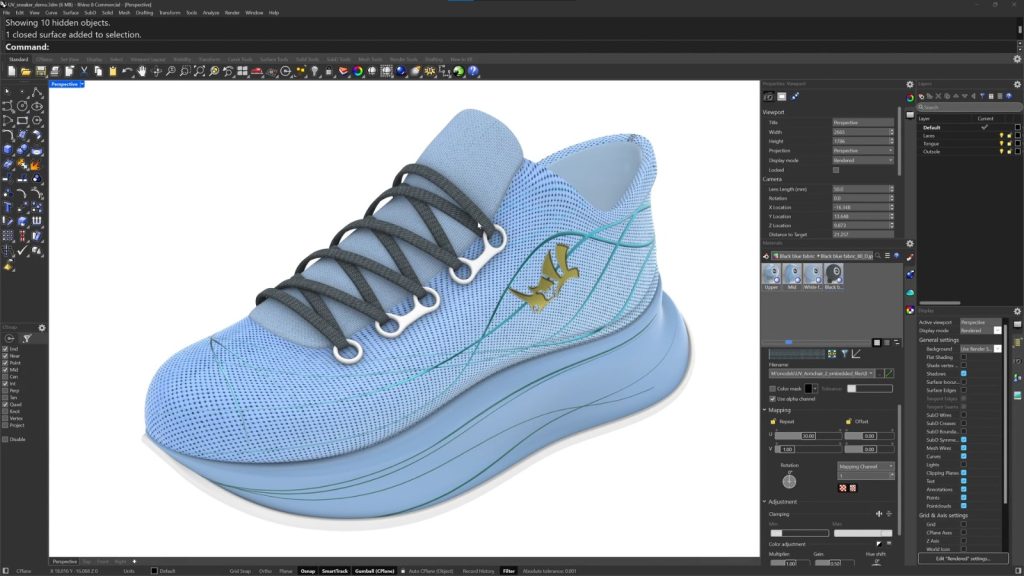The width and height of the screenshot is (1024, 576).
Task: Click the light bulb Hide icon
Action: pyautogui.click(x=315, y=71)
